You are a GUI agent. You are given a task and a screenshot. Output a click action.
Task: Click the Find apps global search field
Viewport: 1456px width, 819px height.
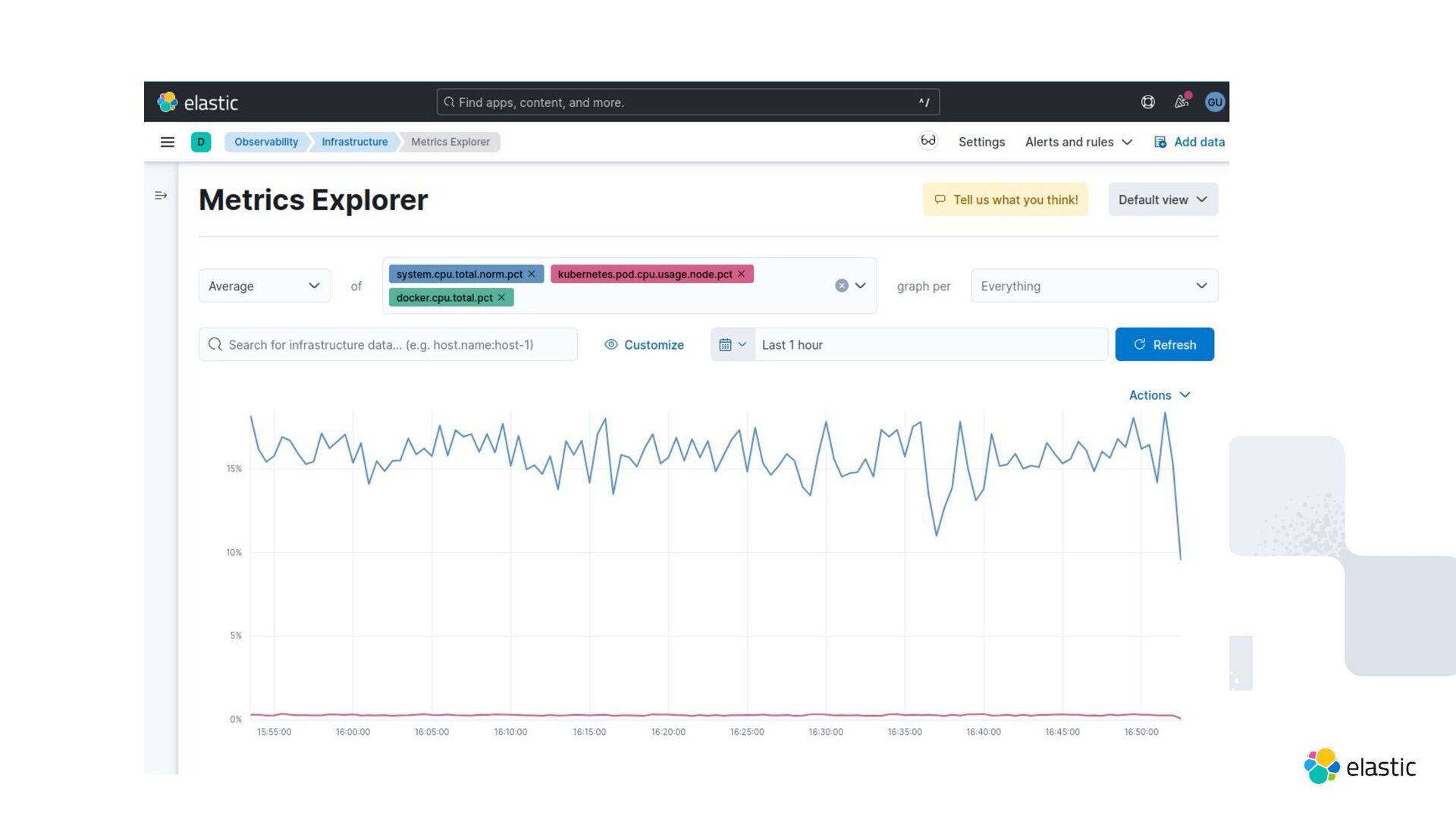688,102
